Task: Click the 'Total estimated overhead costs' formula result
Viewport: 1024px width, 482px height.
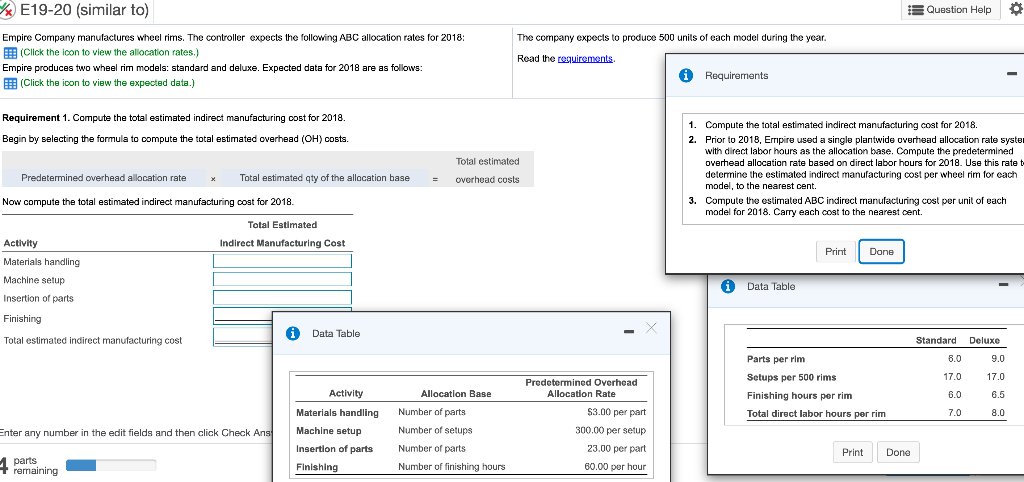Action: point(487,170)
